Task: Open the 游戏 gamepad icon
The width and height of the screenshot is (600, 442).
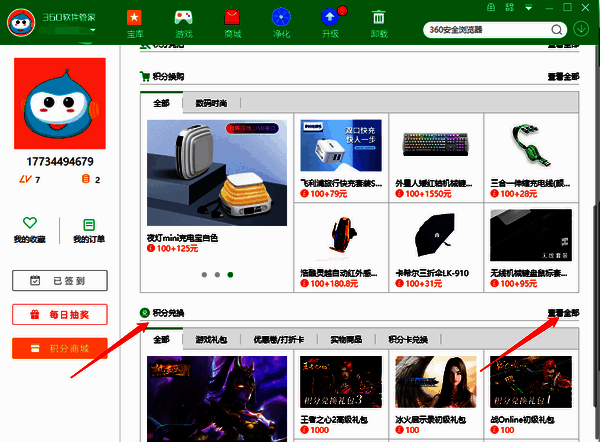Action: [184, 18]
